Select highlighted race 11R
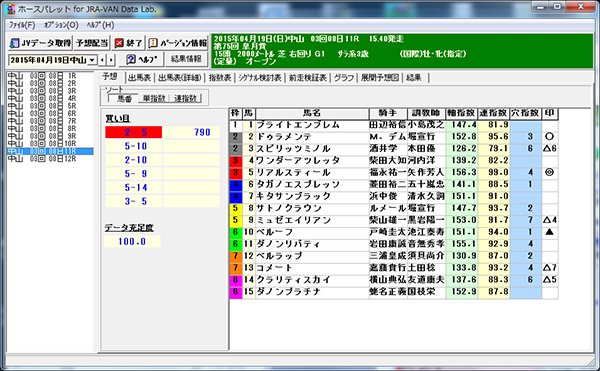Screen dimensions: 600x371 (50, 151)
